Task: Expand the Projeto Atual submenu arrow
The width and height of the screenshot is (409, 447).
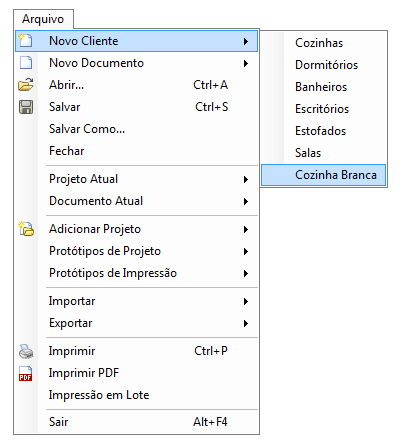Action: coord(246,179)
